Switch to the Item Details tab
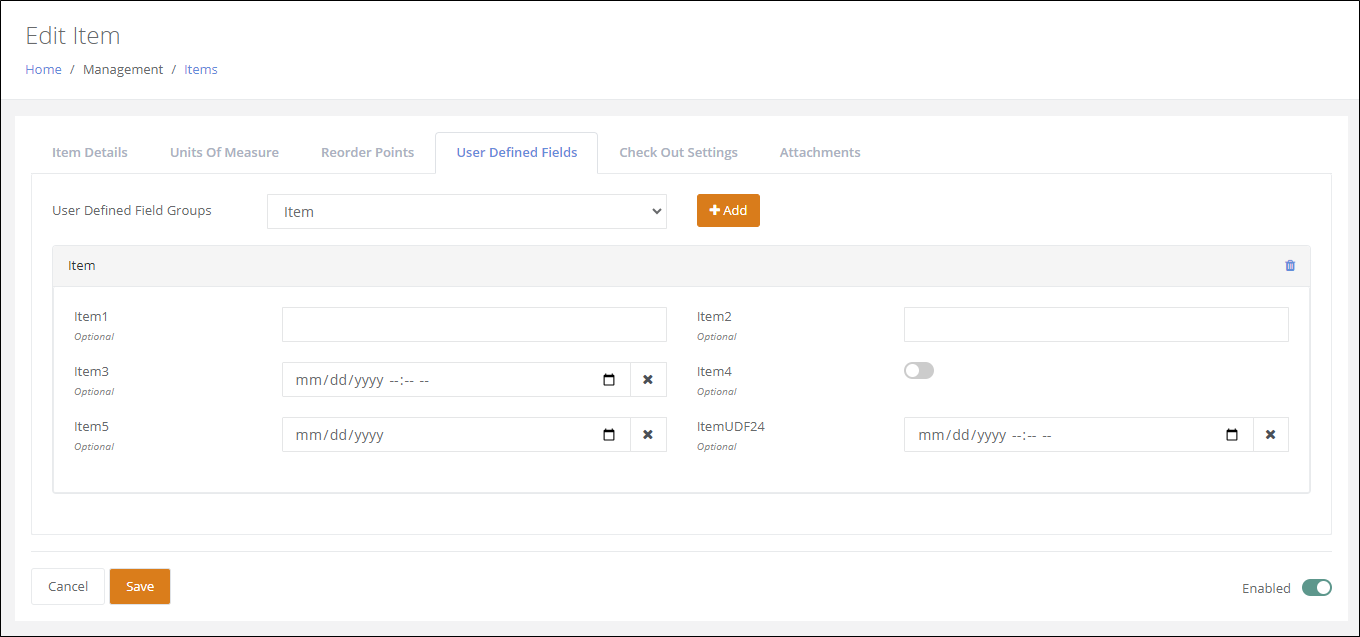Screen dimensions: 1360x637 90,153
